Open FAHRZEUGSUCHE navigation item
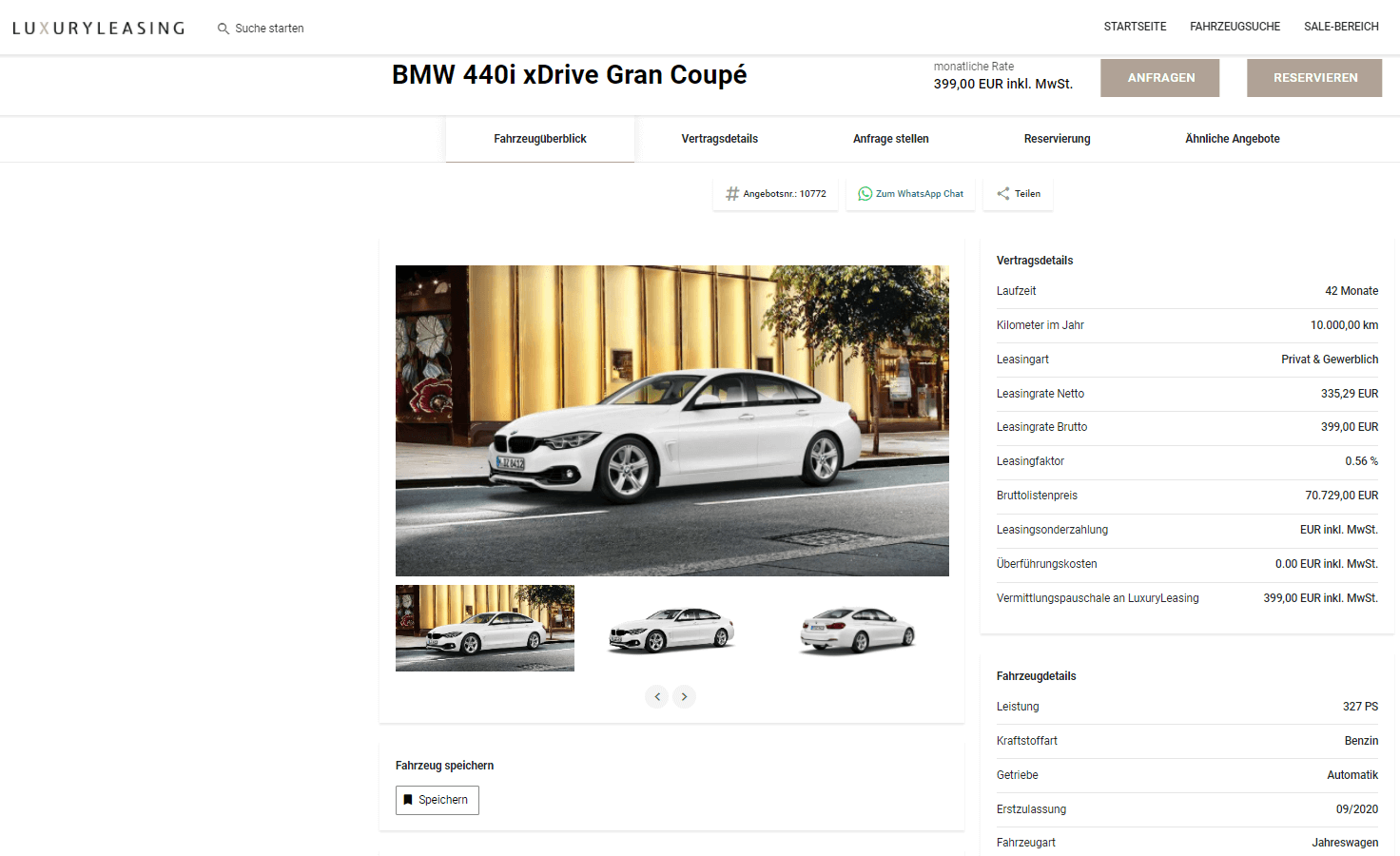The image size is (1400, 856). [1235, 27]
